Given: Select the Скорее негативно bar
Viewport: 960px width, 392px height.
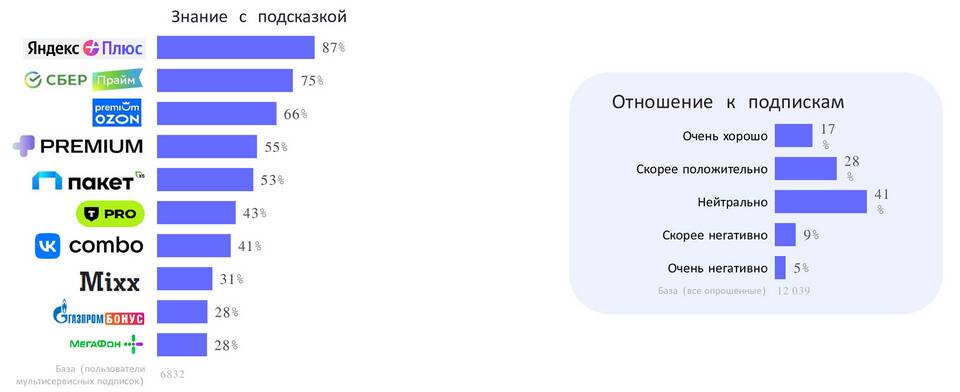Looking at the screenshot, I should pos(786,235).
